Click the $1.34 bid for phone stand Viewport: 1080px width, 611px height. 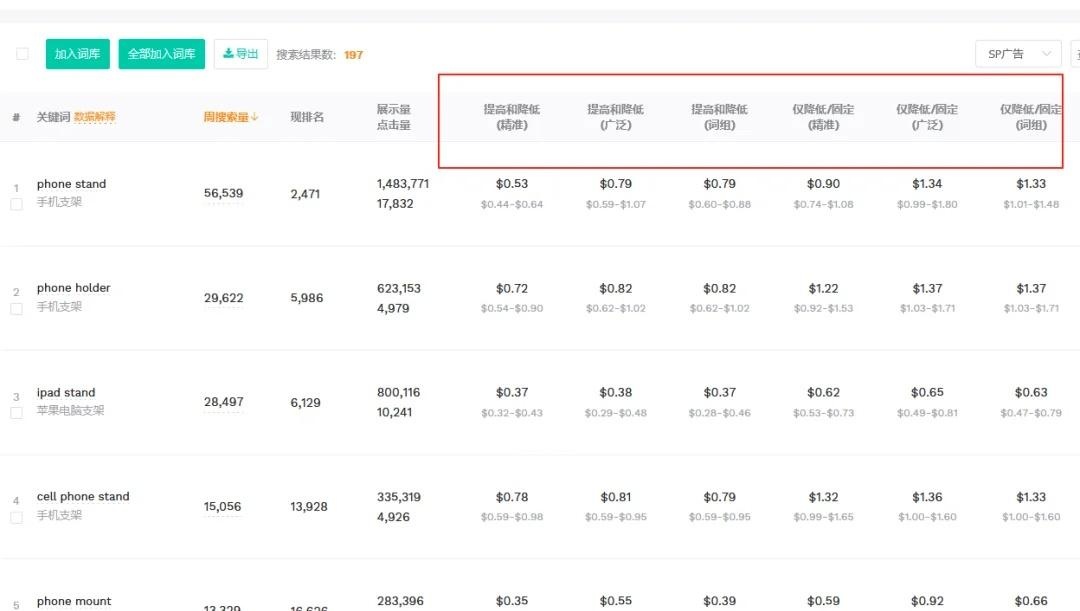click(927, 184)
